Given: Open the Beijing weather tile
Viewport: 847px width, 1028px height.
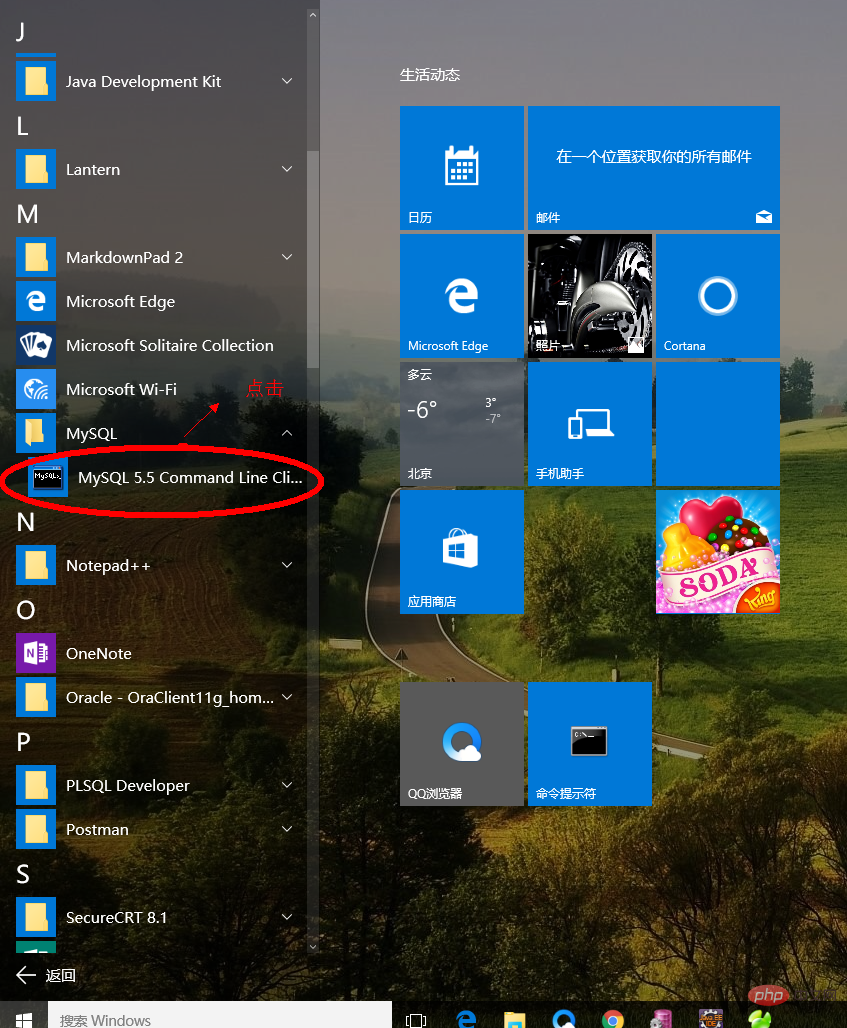Looking at the screenshot, I should coord(462,424).
